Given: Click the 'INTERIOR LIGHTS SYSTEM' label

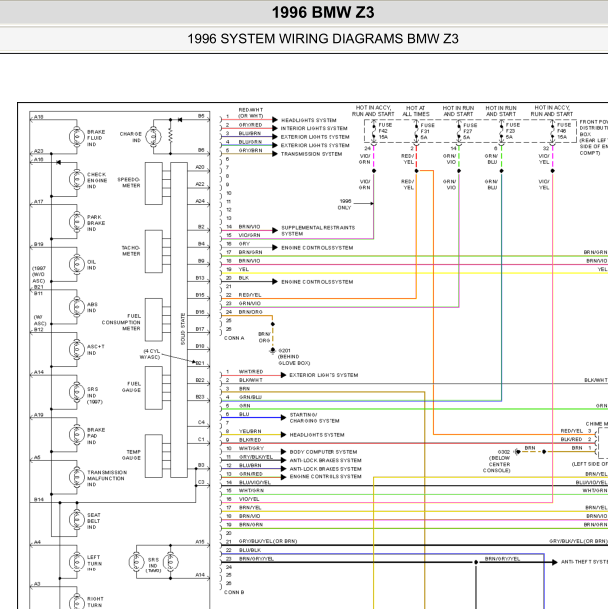Looking at the screenshot, I should click(x=314, y=128).
